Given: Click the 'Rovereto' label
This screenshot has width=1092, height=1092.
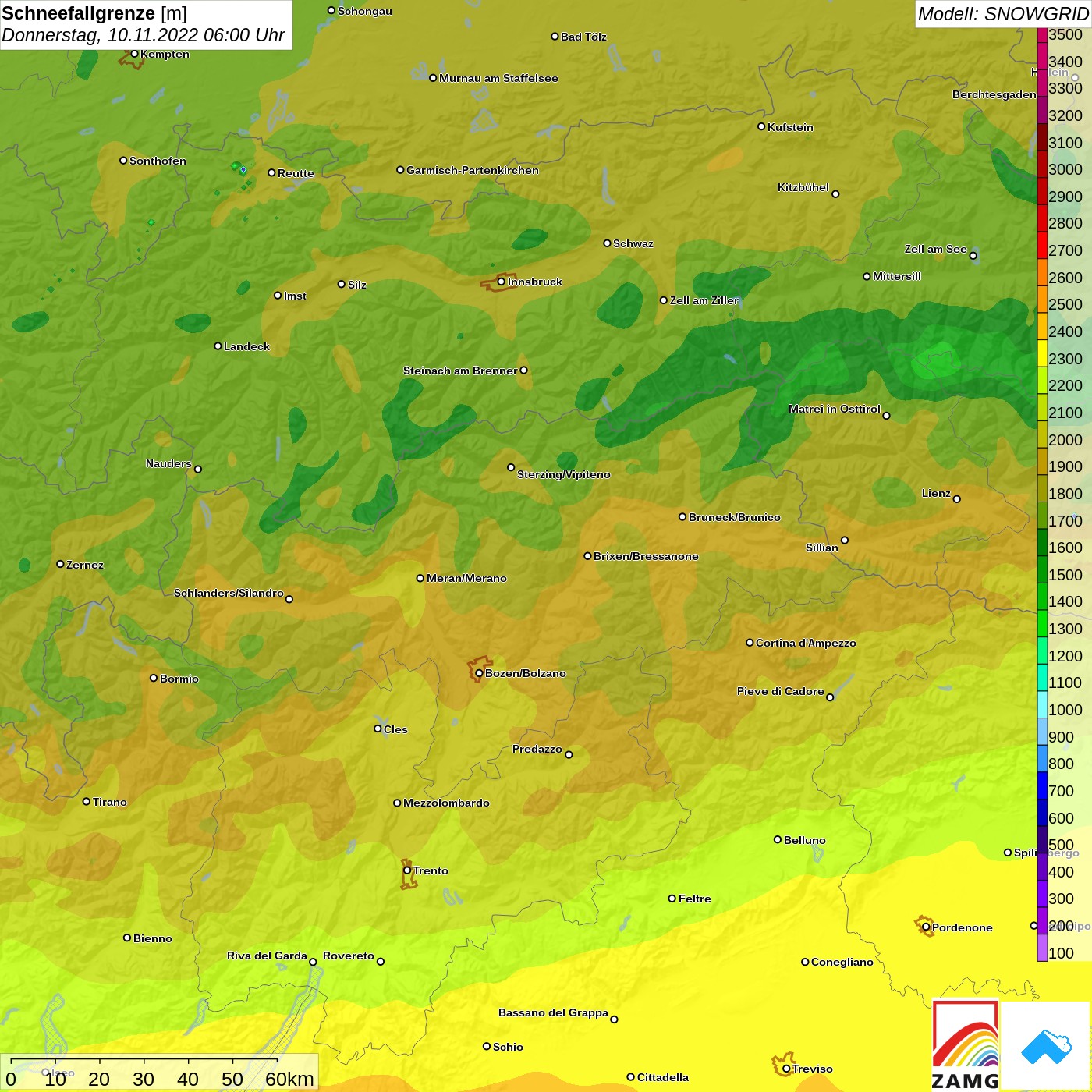Looking at the screenshot, I should click(x=349, y=955).
